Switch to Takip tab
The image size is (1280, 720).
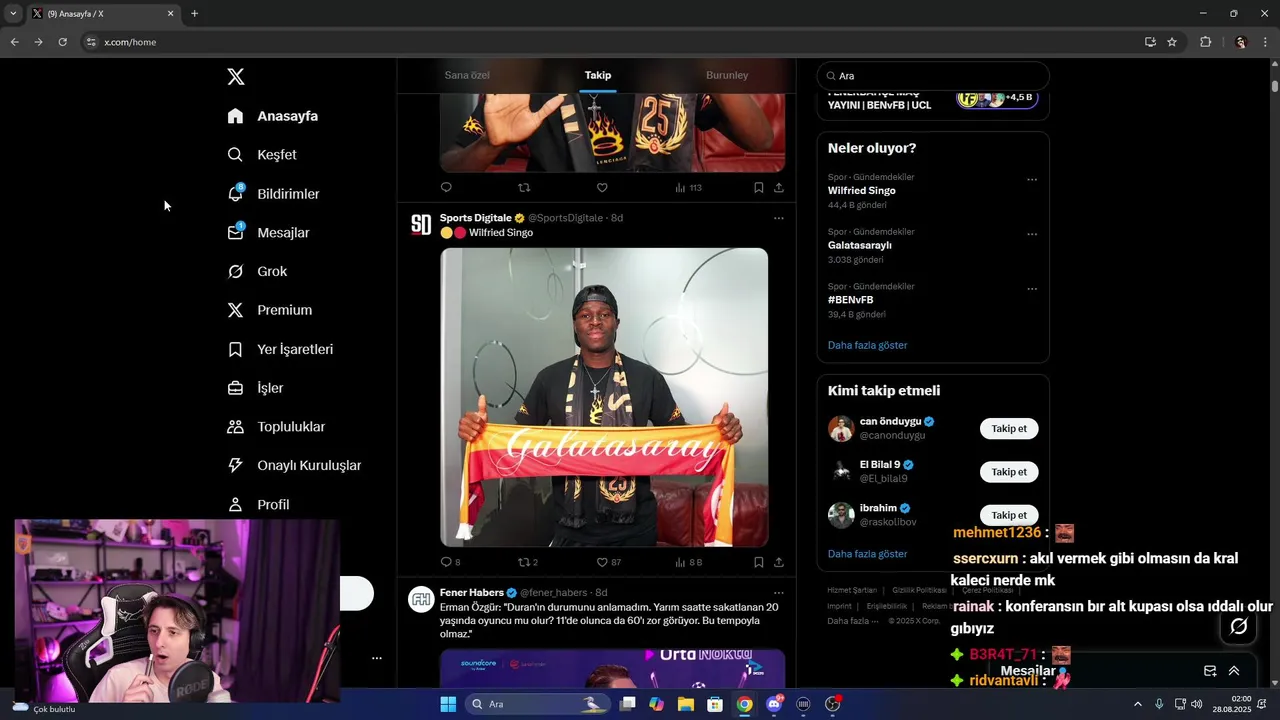(x=598, y=75)
